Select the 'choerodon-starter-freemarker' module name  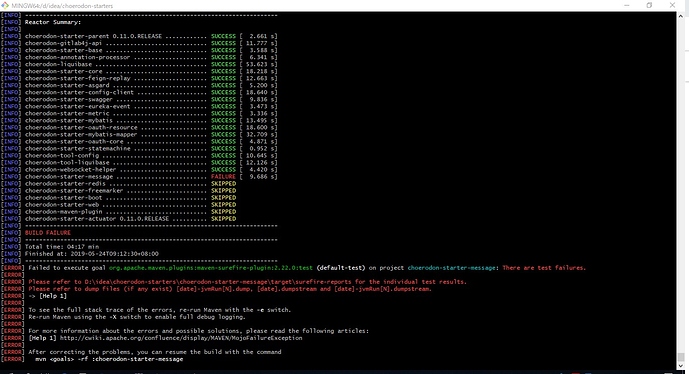74,191
